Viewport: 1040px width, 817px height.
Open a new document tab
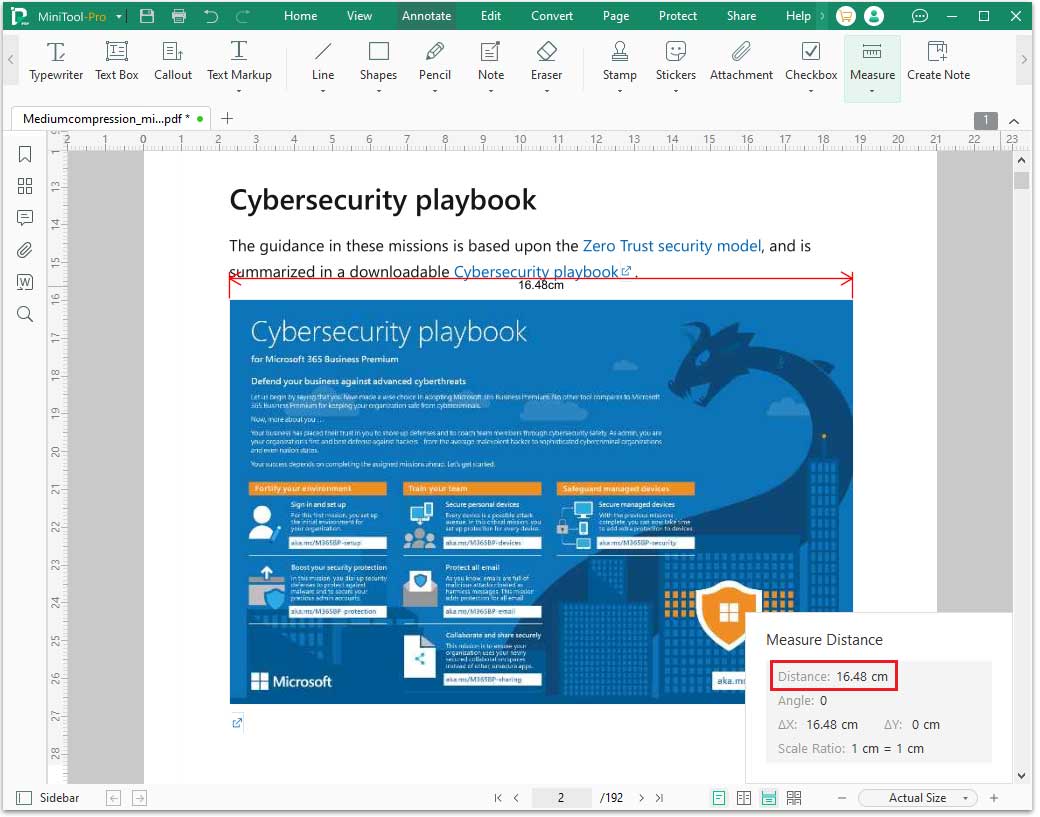click(227, 118)
